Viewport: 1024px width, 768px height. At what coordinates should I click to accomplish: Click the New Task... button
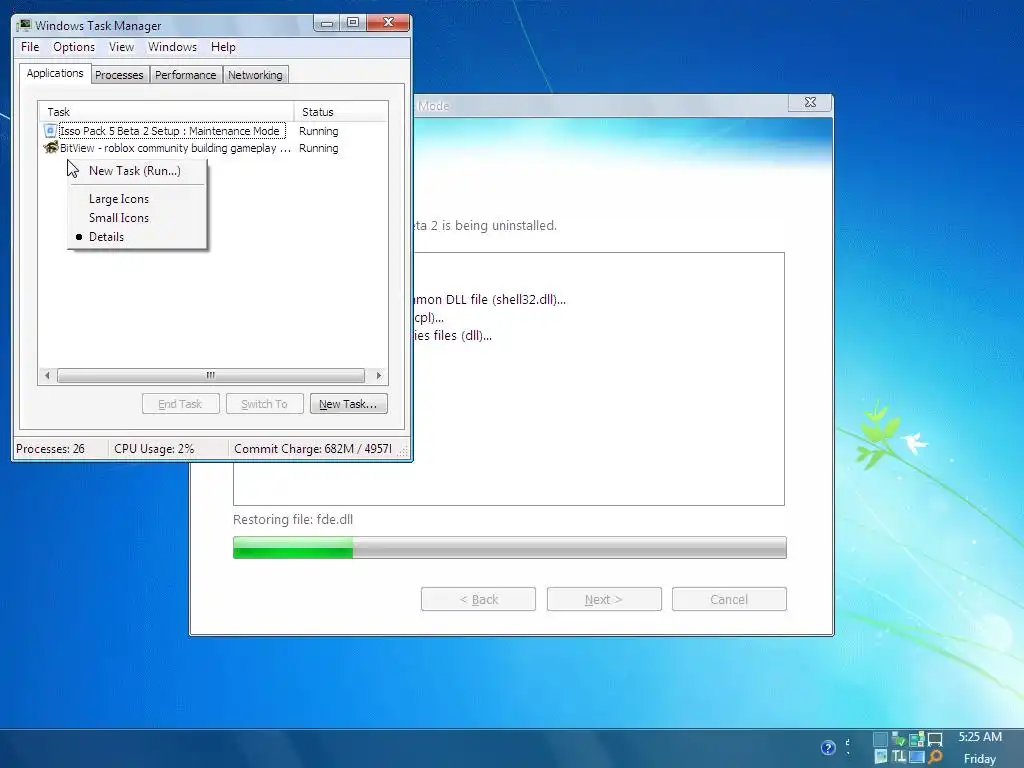(x=348, y=404)
